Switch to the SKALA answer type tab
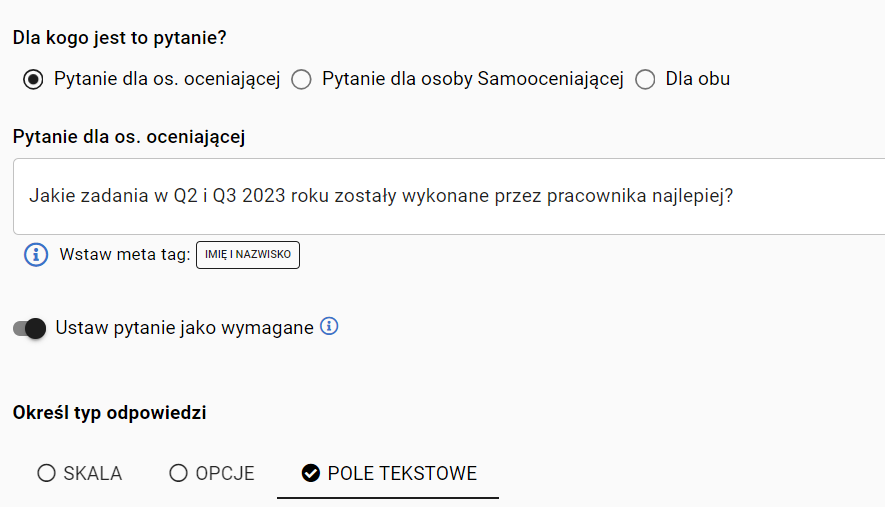 tap(80, 473)
